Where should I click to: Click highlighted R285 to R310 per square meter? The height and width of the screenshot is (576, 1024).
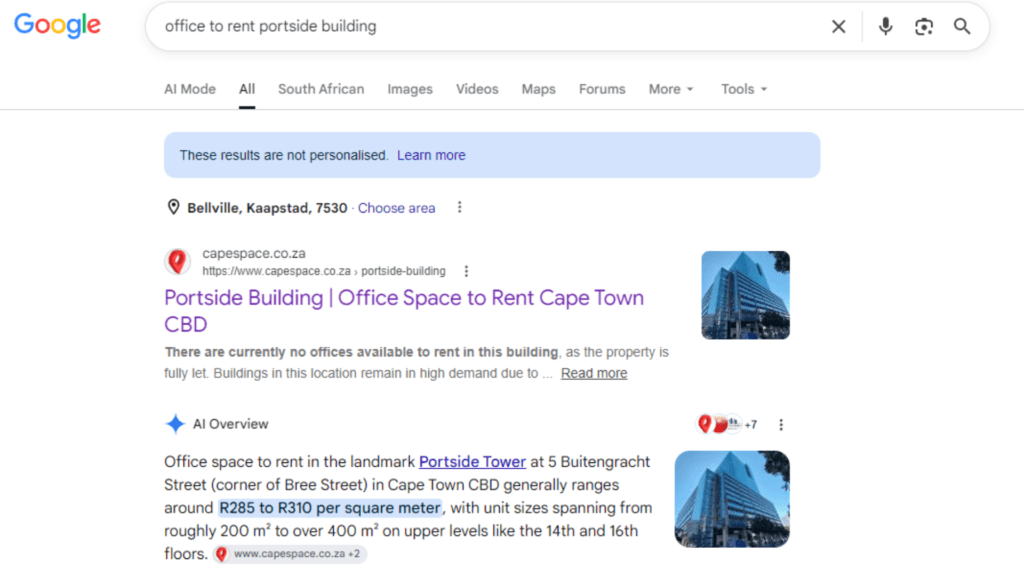330,508
